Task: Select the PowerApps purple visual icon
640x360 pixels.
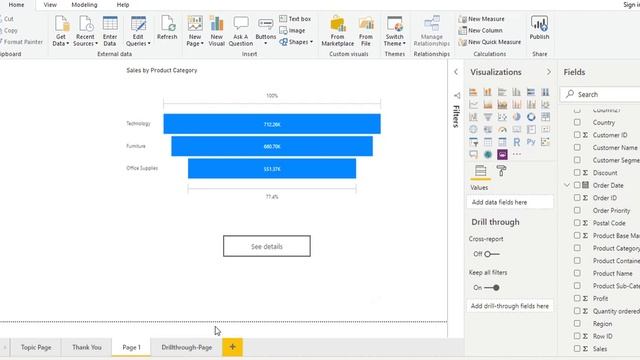Action: click(502, 154)
